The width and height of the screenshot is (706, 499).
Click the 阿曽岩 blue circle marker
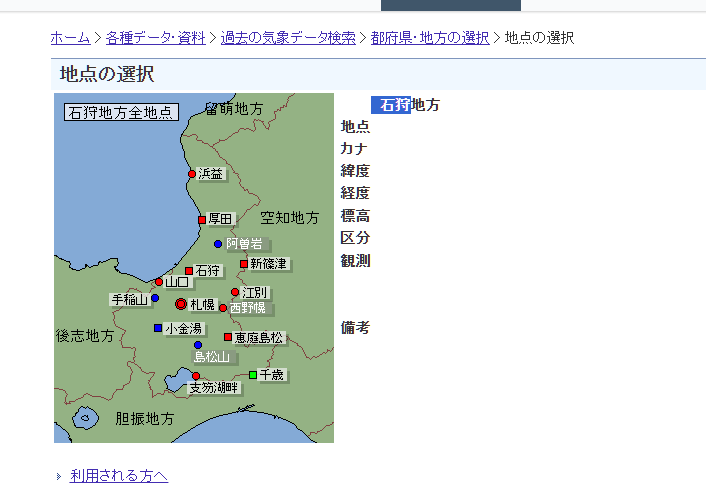coord(218,244)
